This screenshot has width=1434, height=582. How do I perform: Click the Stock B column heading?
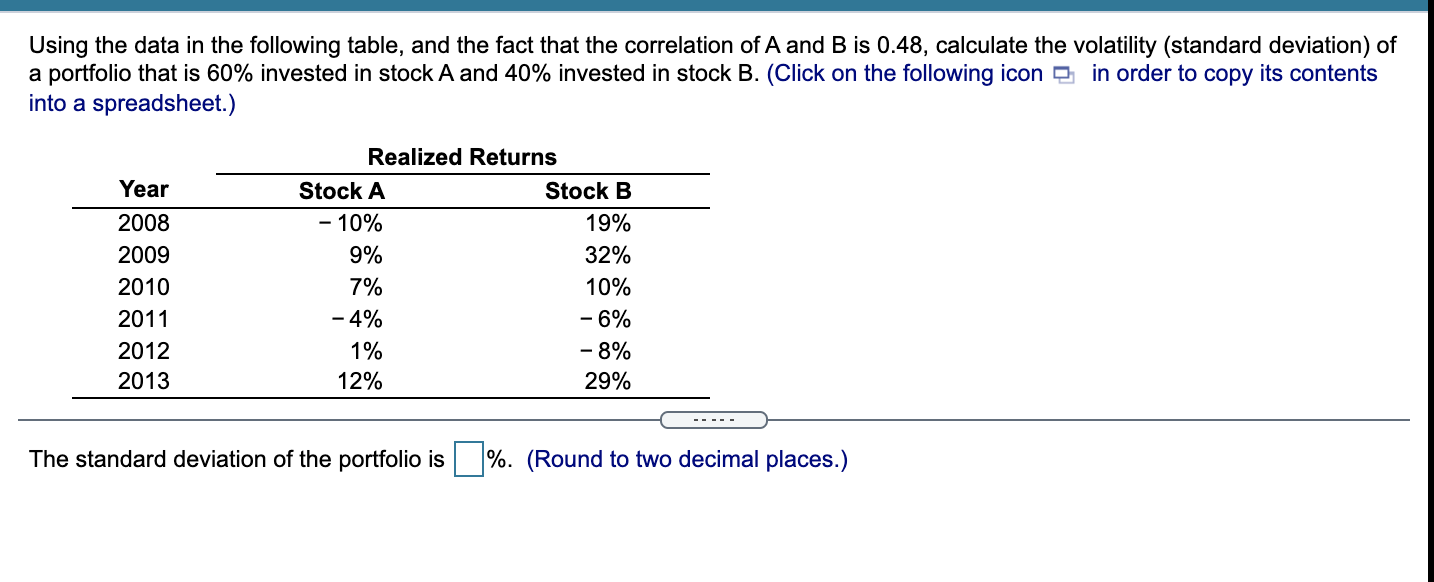pos(588,191)
